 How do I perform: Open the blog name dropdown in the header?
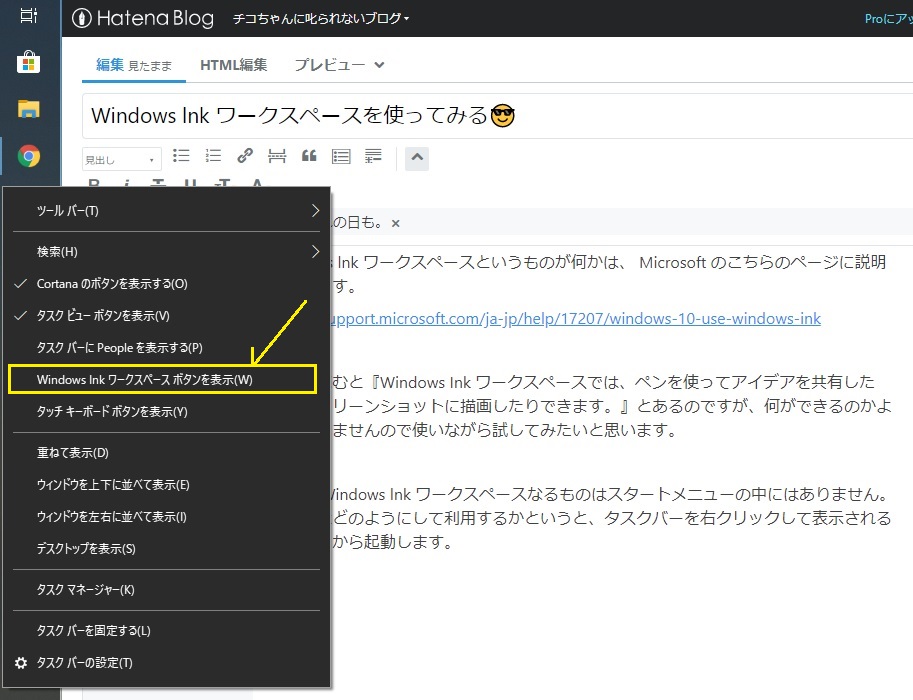point(321,19)
